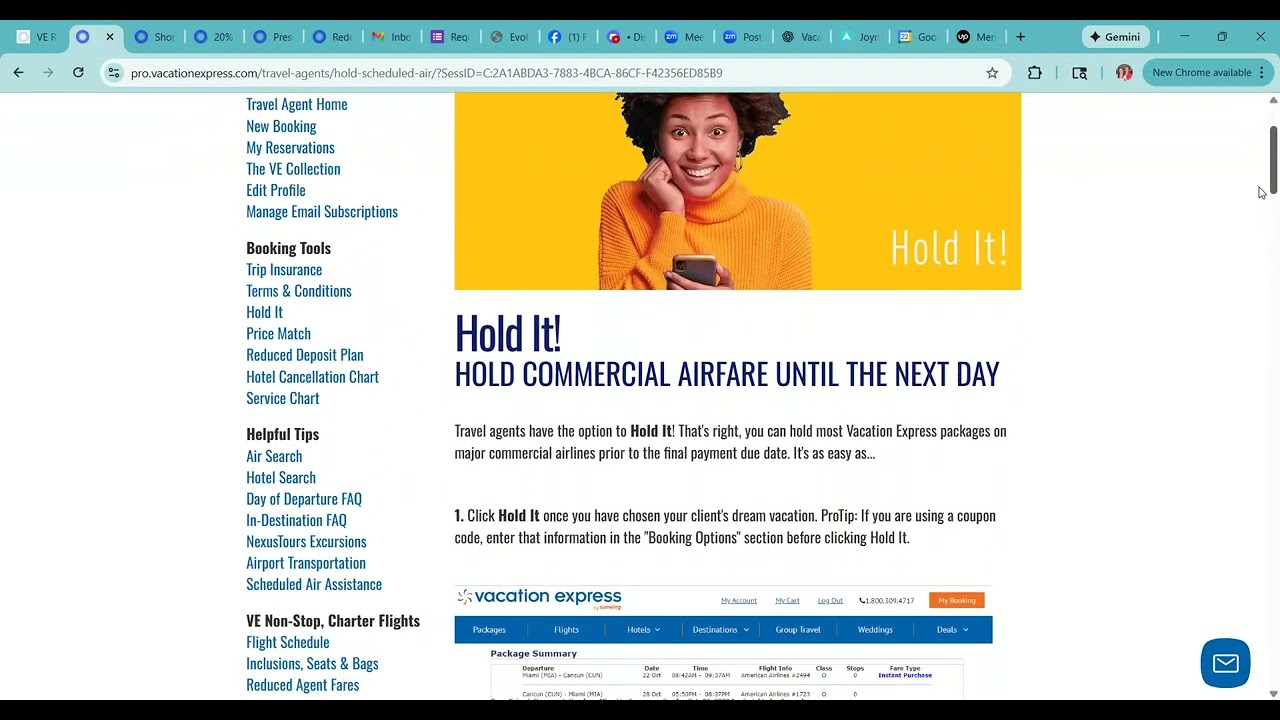Open site information icon in address bar
The height and width of the screenshot is (720, 1280).
pos(114,73)
